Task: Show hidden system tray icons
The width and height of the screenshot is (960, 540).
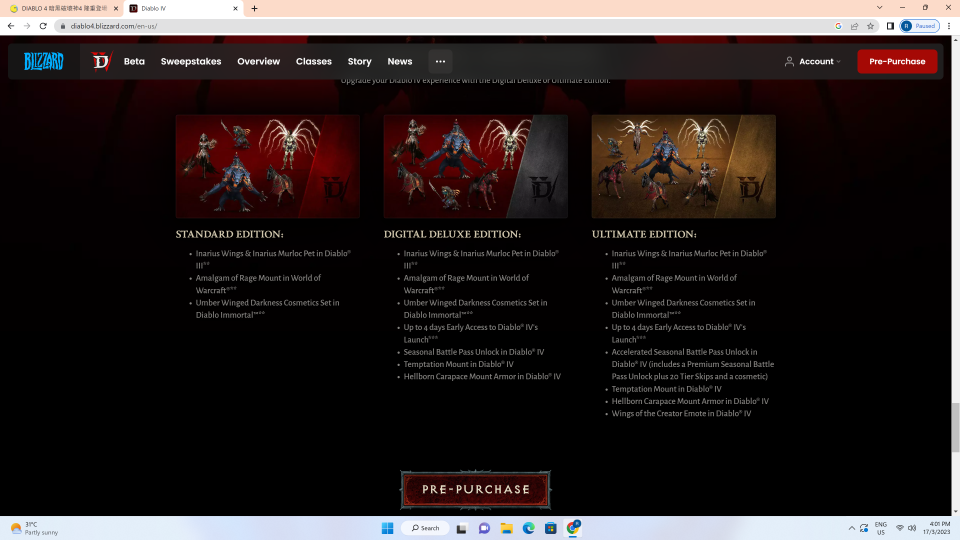Action: coord(852,528)
